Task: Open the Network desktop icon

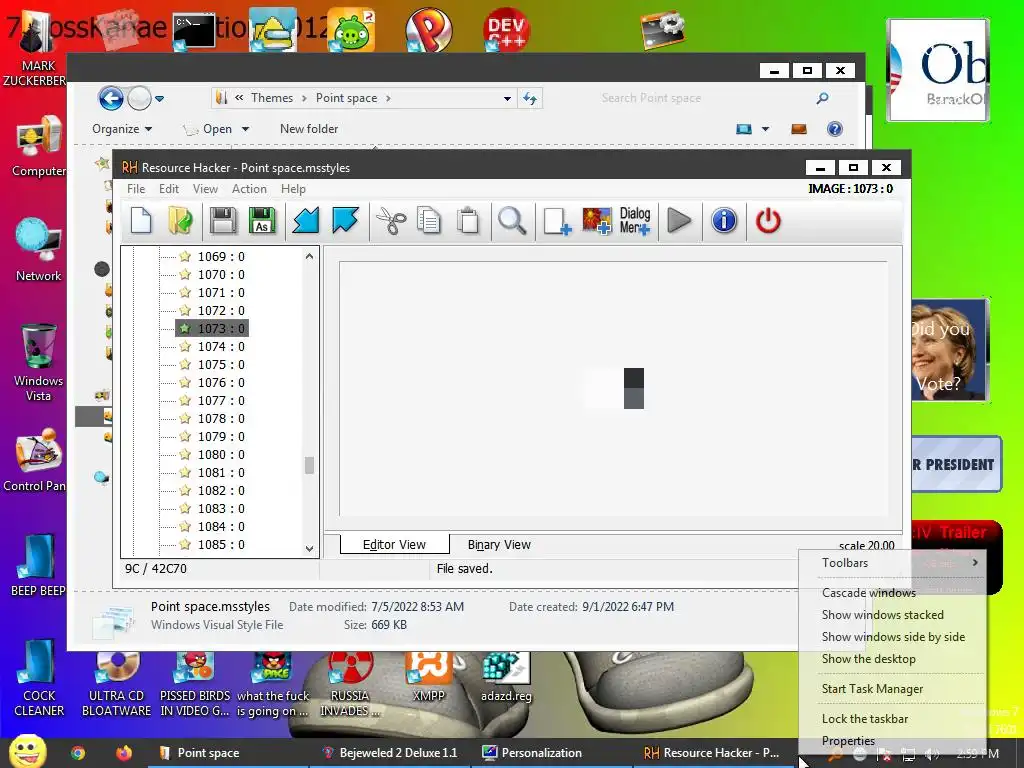Action: pos(39,251)
